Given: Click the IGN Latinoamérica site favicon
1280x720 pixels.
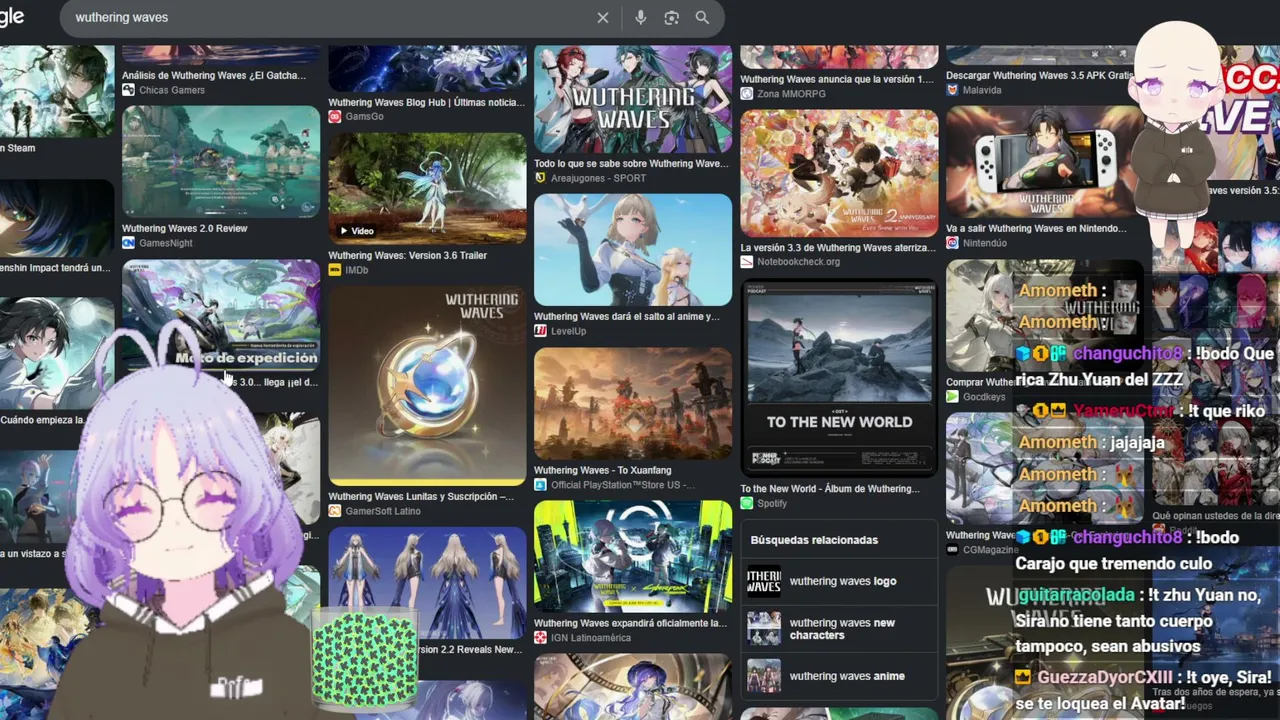Looking at the screenshot, I should [541, 638].
